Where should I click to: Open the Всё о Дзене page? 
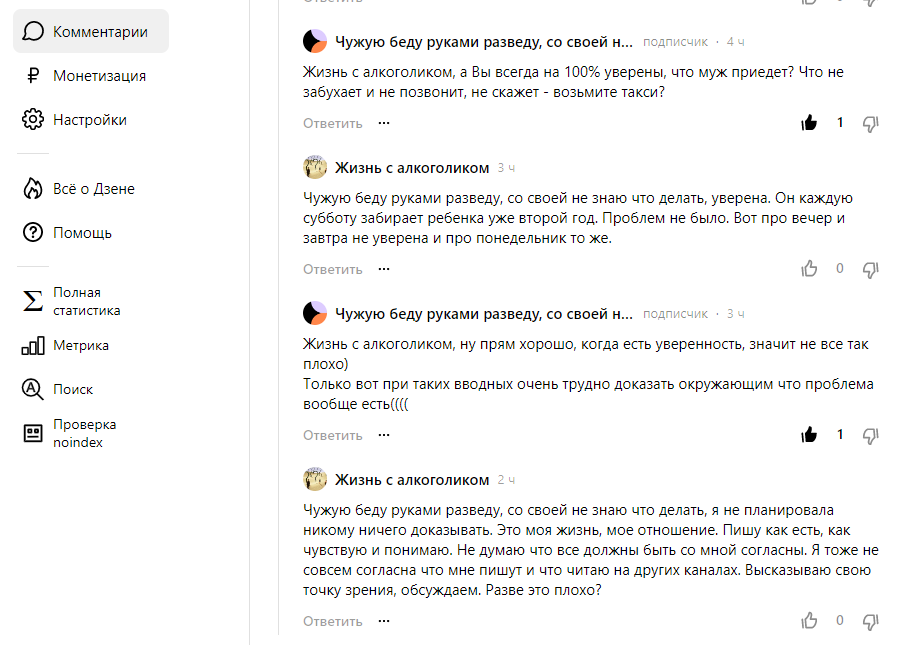coord(92,186)
